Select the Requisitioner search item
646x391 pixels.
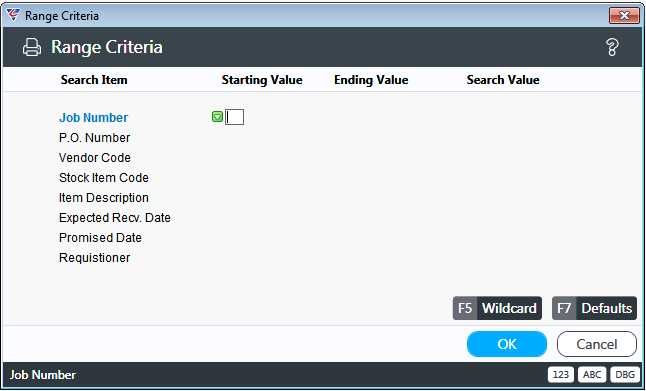point(95,258)
